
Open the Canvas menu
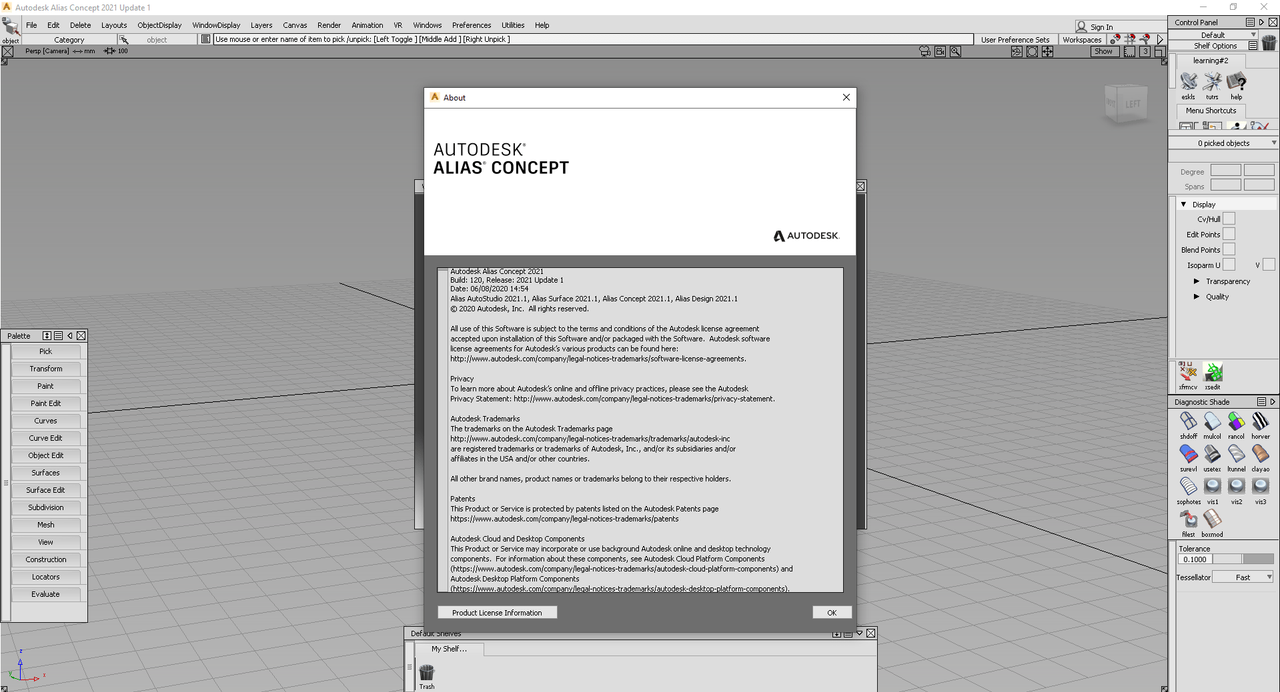point(295,25)
